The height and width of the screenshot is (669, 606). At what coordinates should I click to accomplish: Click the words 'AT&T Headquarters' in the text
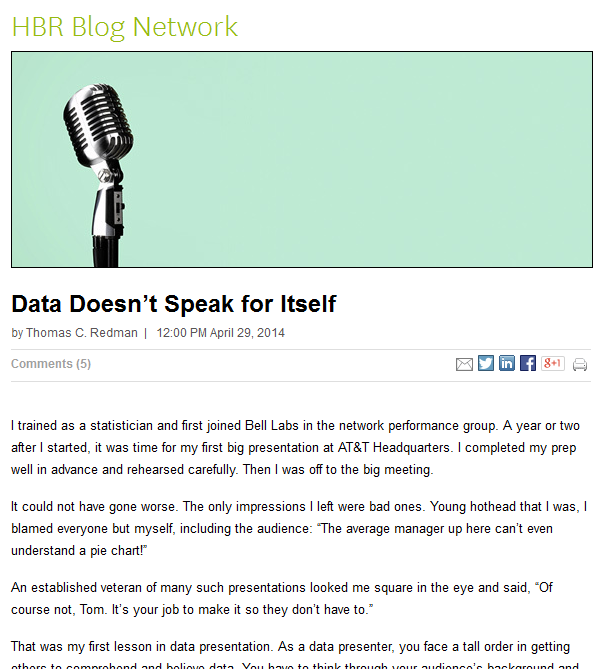[394, 448]
